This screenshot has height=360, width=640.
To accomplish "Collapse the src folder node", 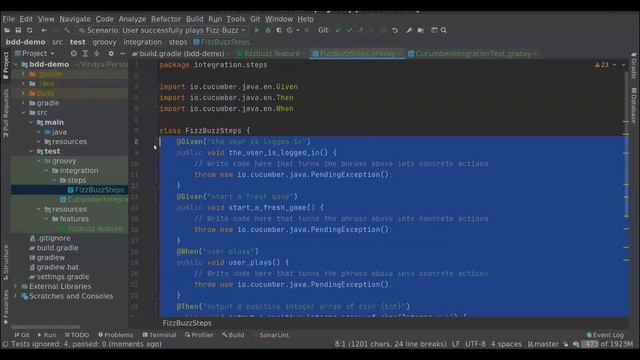I will (23, 113).
